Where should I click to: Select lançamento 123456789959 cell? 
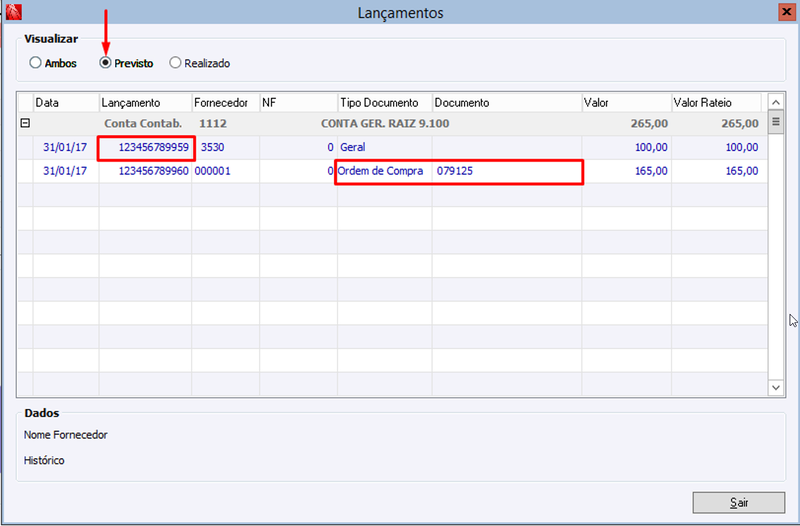pyautogui.click(x=145, y=147)
